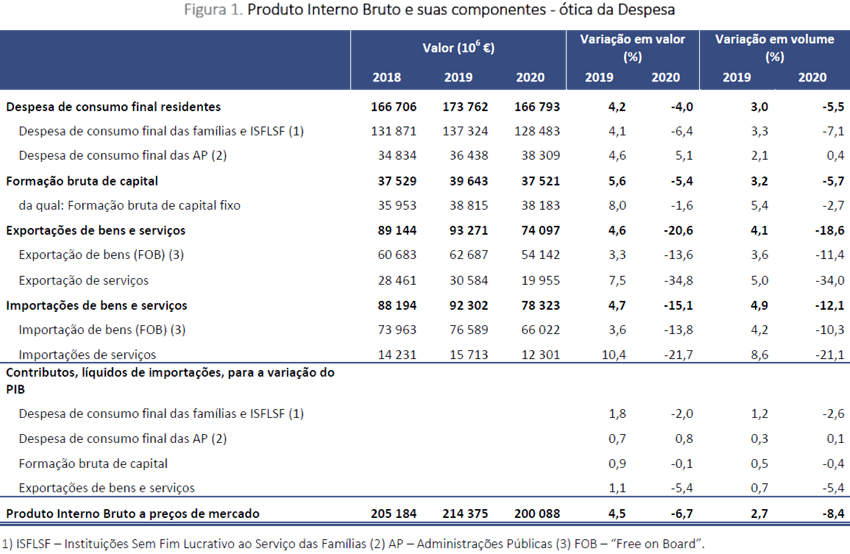
Task: Click the value 74 097
Action: [540, 230]
